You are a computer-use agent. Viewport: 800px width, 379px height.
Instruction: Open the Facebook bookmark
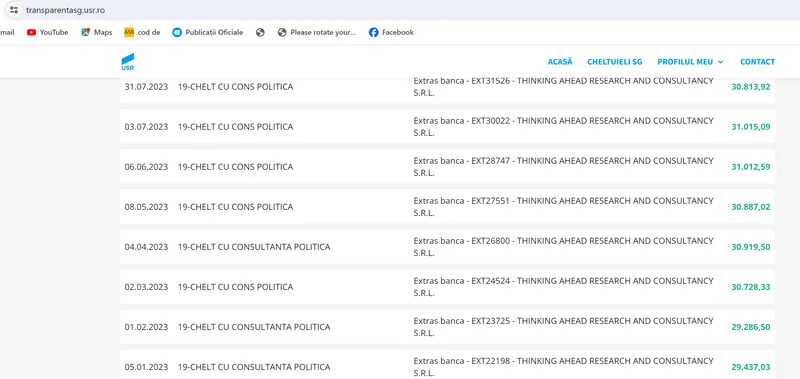point(391,32)
